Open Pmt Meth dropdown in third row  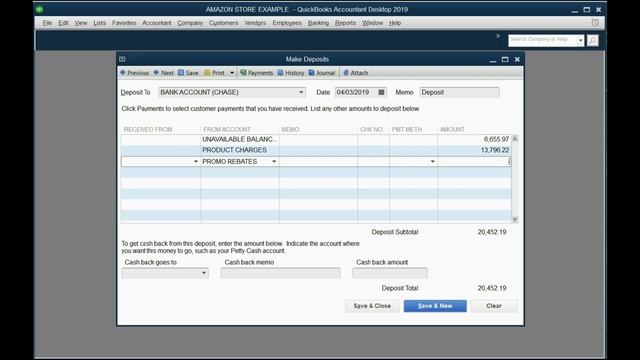coord(433,162)
